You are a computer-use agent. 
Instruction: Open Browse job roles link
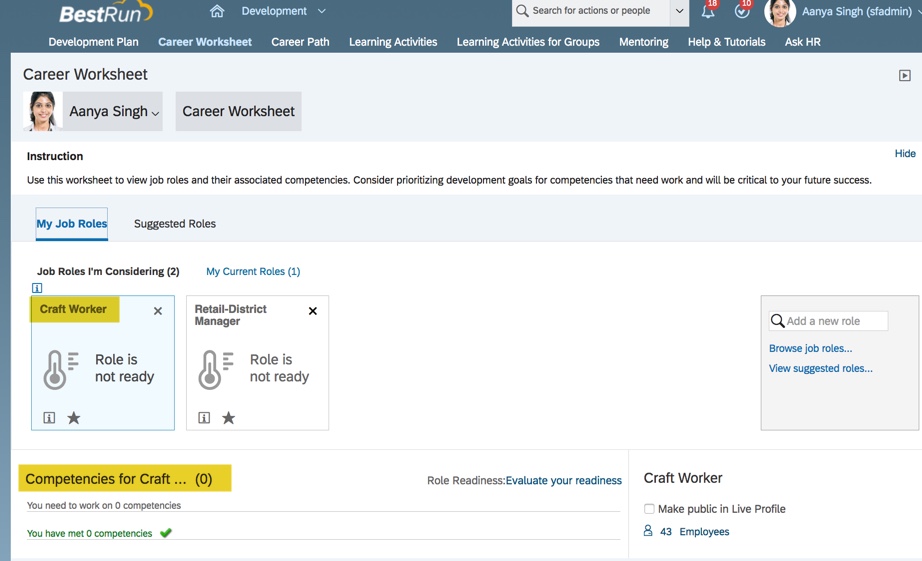810,349
